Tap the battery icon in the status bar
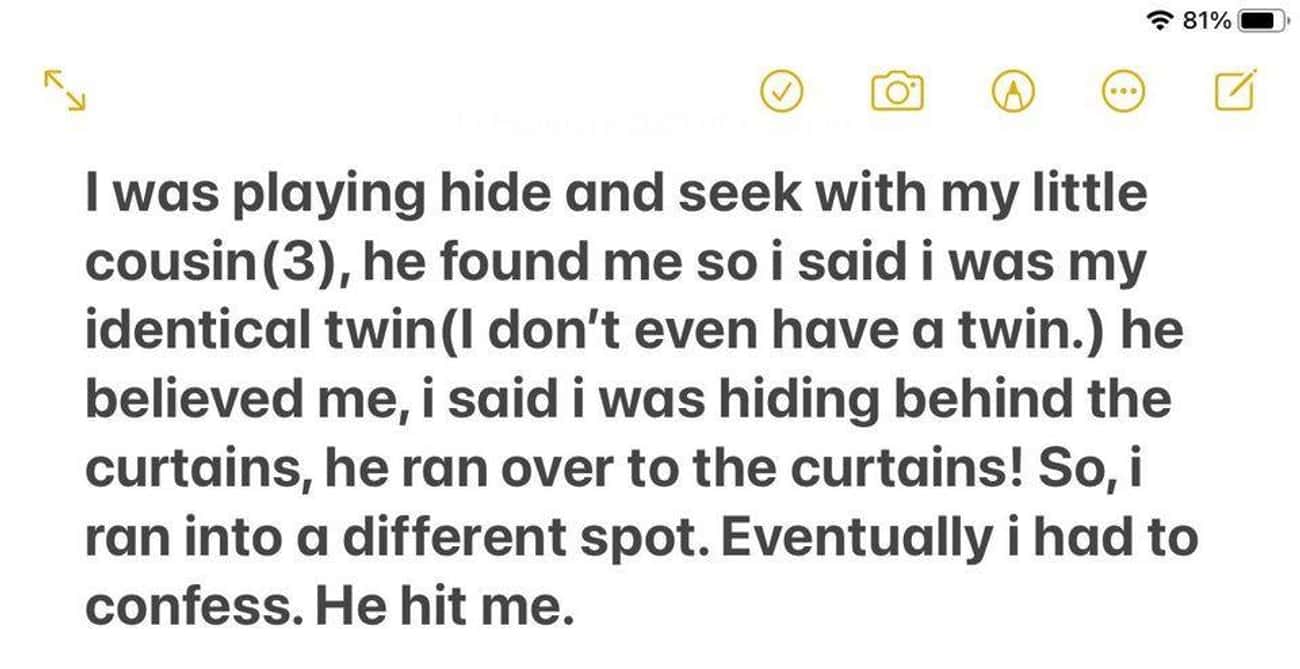The width and height of the screenshot is (1300, 669). [1262, 20]
